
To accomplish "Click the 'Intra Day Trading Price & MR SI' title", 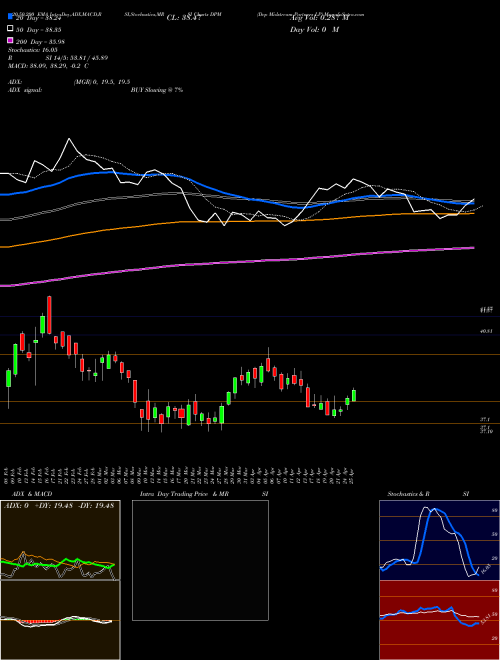I will tap(204, 494).
